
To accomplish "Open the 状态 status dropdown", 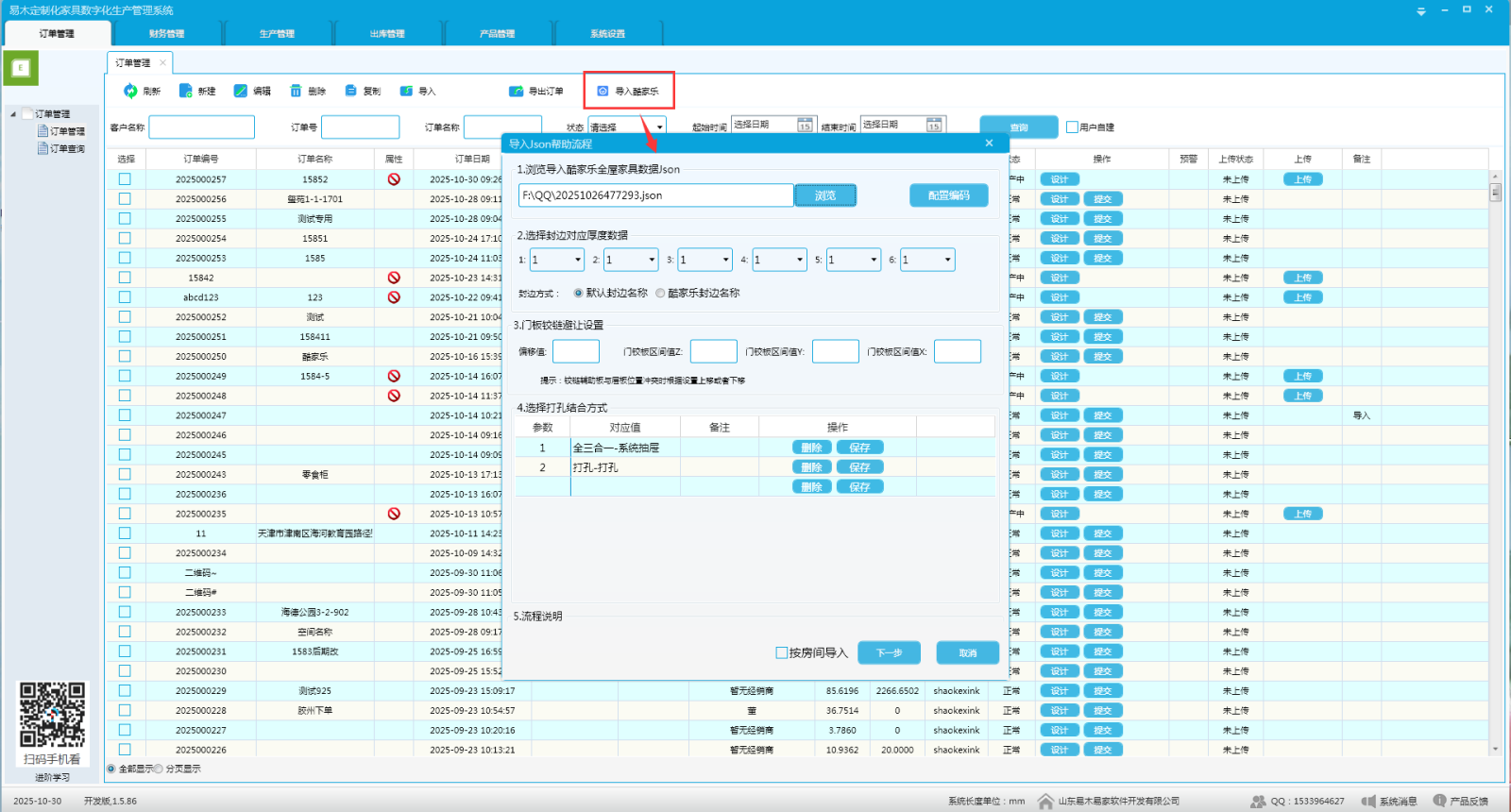I will coord(659,127).
